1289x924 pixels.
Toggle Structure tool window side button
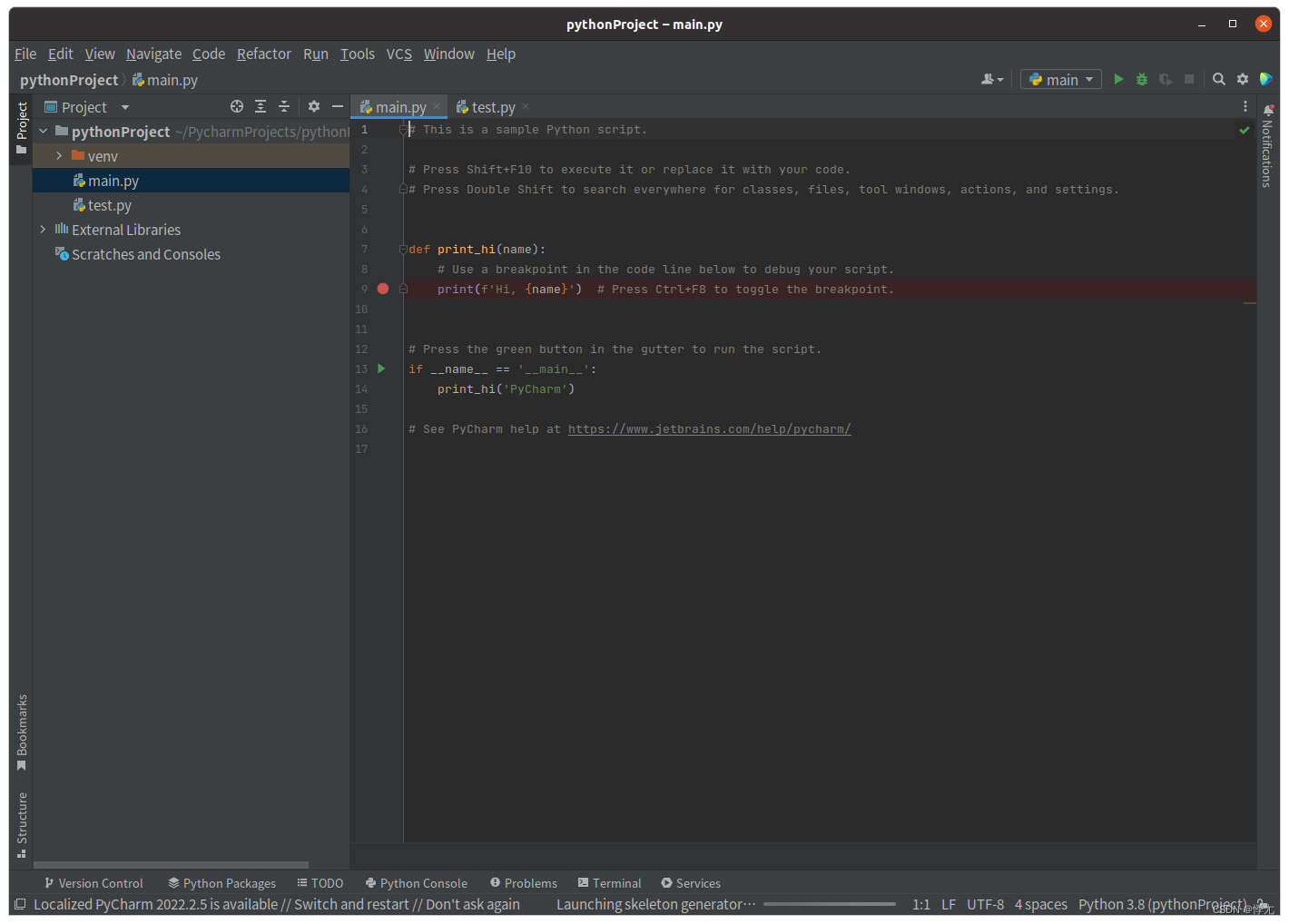[x=21, y=825]
